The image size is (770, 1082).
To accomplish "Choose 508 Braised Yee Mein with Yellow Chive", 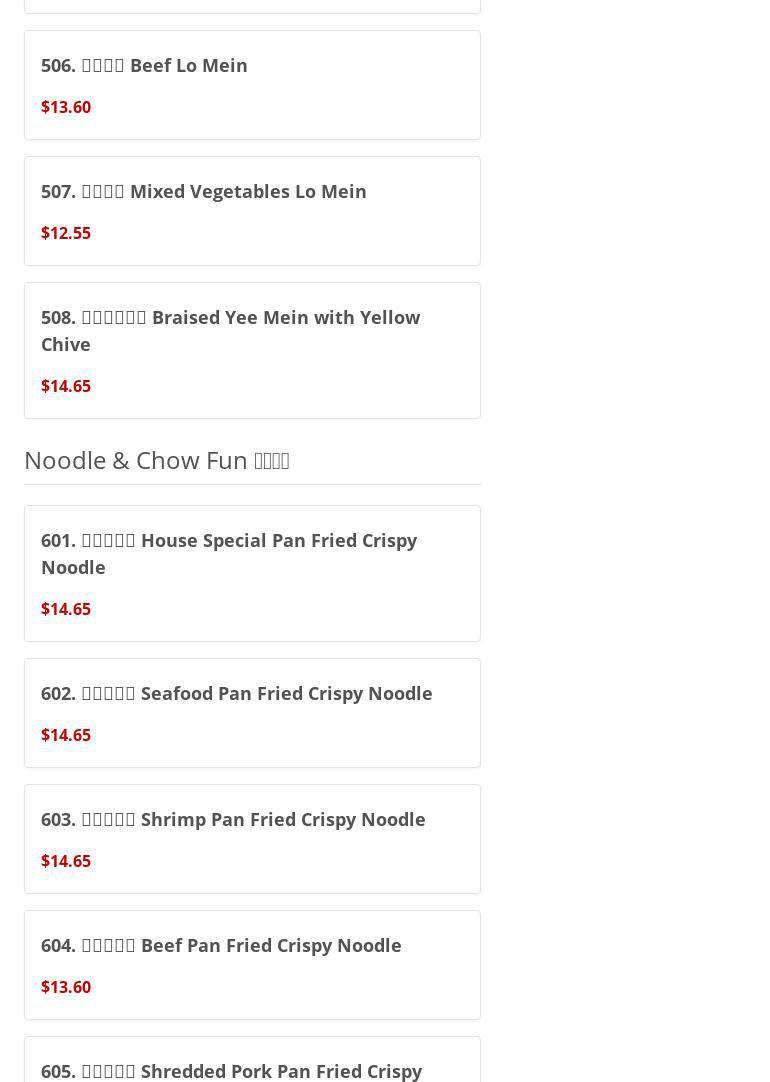I will 230,330.
